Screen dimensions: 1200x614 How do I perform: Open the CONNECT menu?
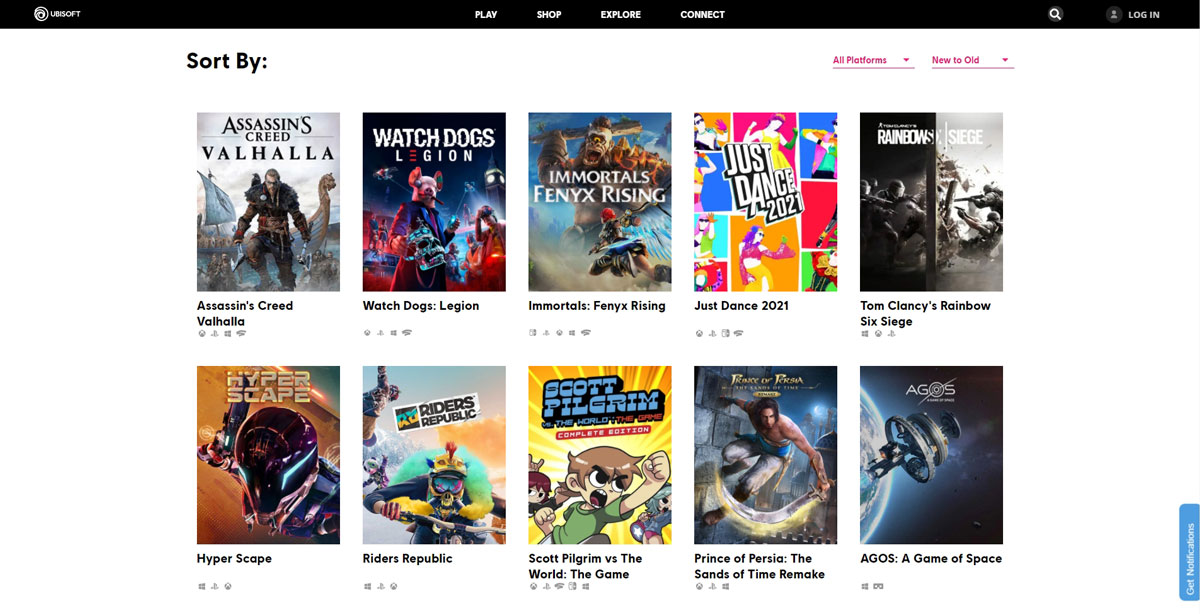click(703, 15)
